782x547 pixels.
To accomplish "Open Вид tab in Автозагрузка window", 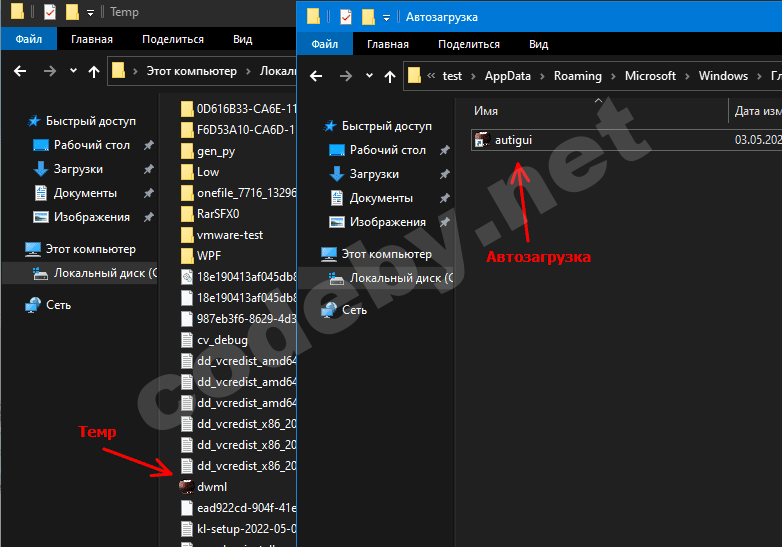I will tap(539, 44).
